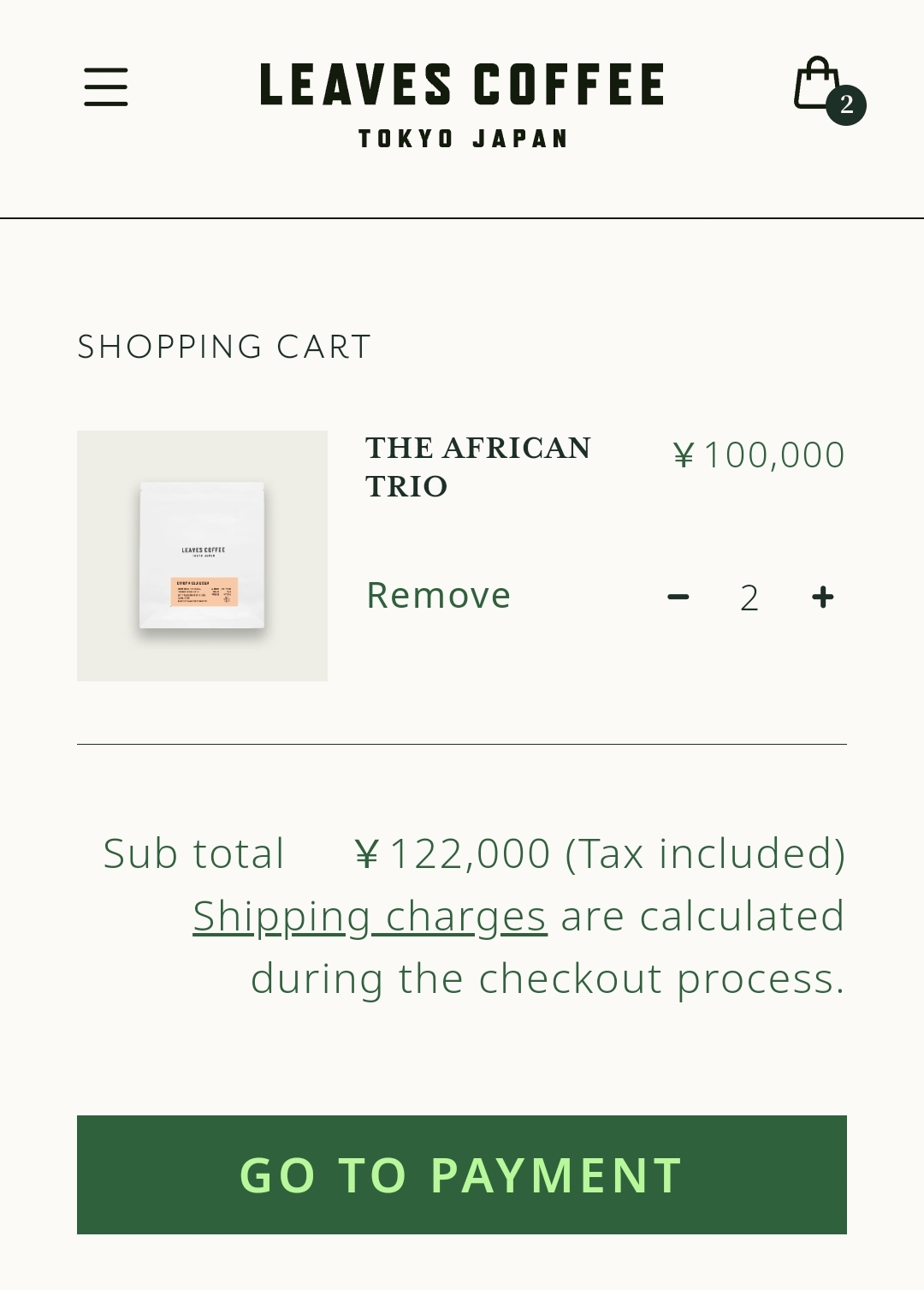Open the hamburger navigation menu
This screenshot has width=924, height=1290.
coord(106,87)
